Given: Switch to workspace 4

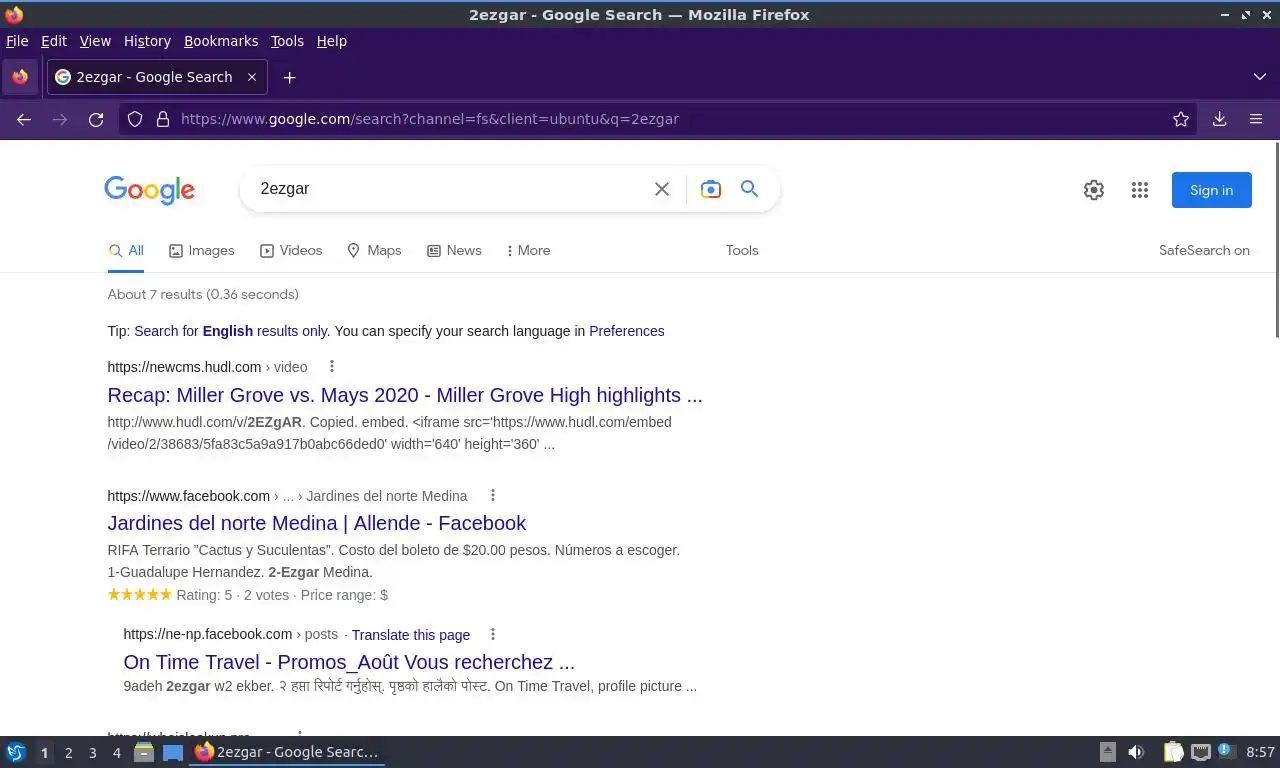Looking at the screenshot, I should tap(116, 753).
